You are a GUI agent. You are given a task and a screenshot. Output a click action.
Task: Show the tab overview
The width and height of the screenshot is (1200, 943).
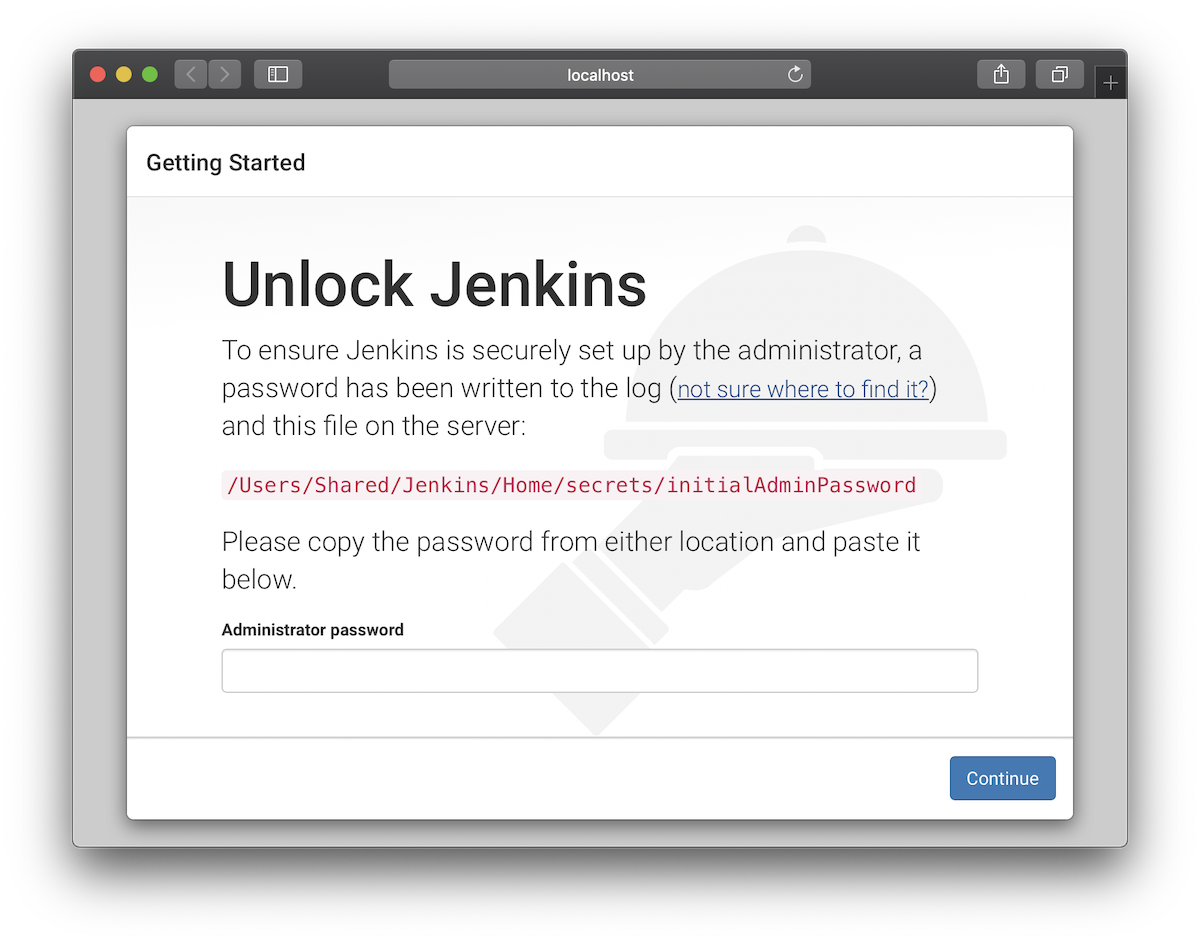pyautogui.click(x=1060, y=74)
